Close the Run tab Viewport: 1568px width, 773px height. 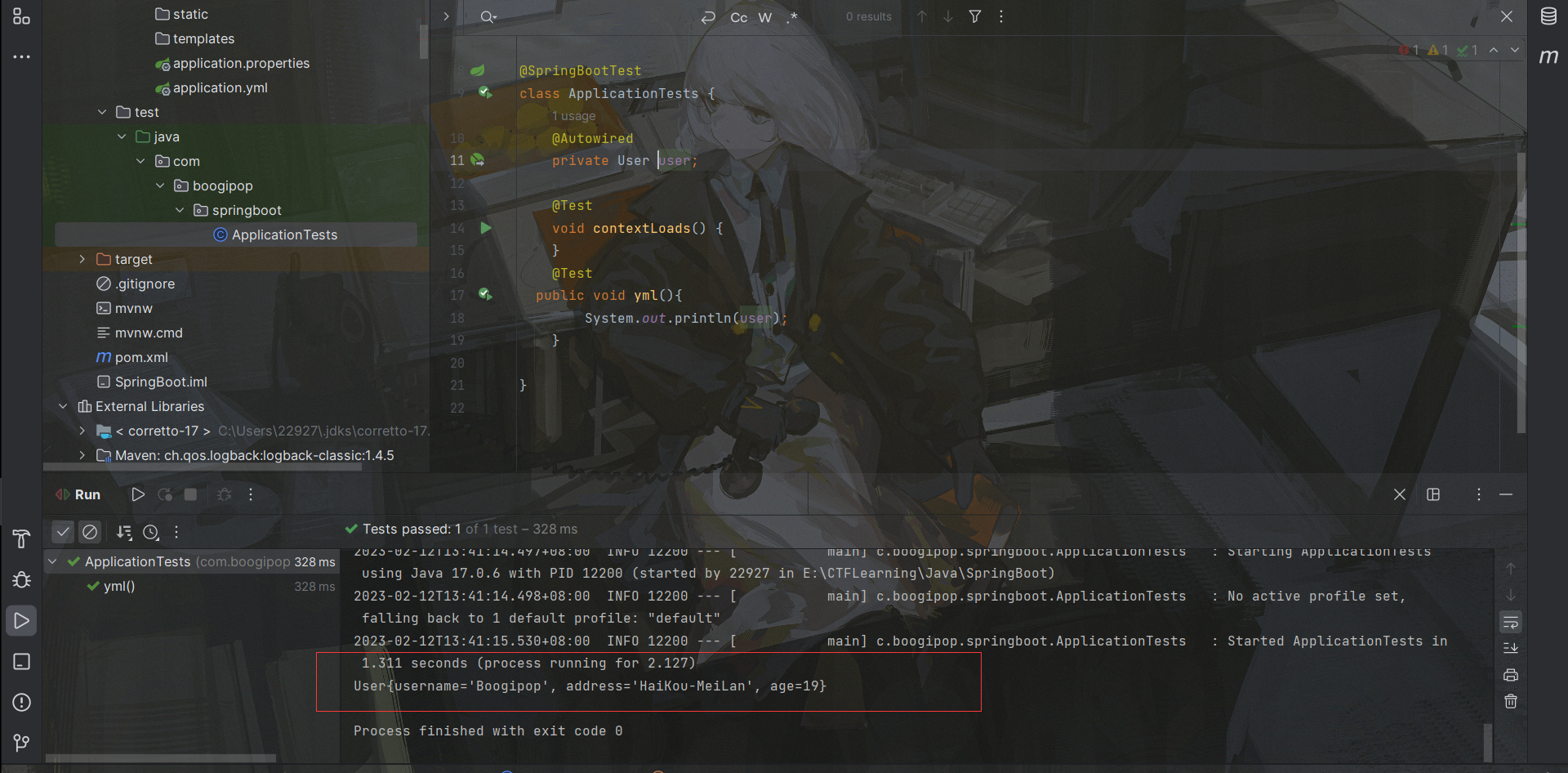[x=1399, y=494]
